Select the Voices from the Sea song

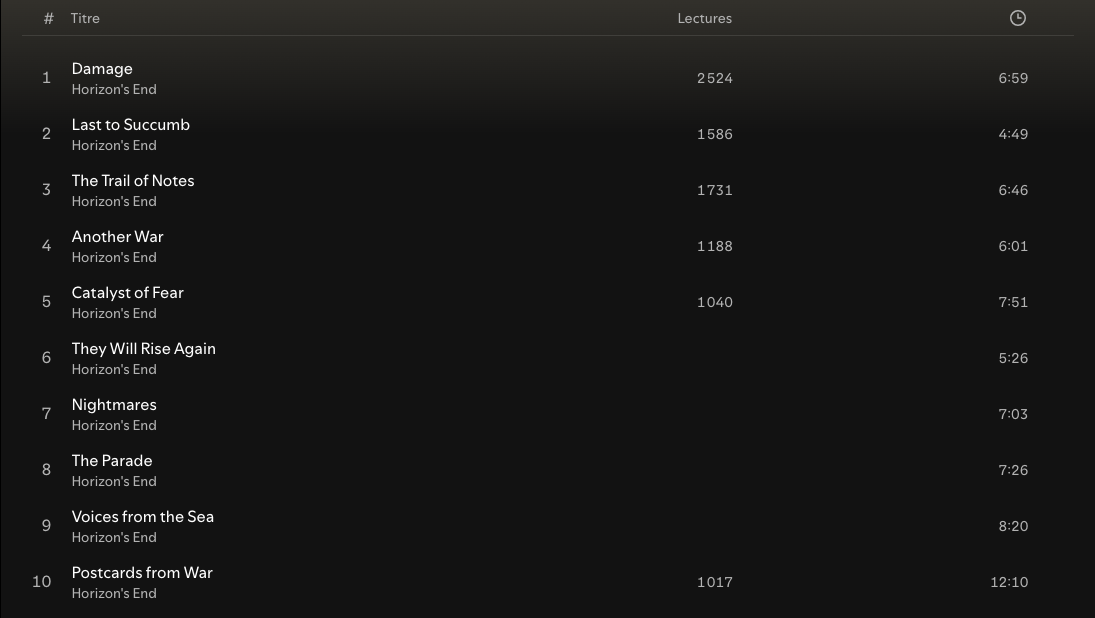[x=142, y=516]
